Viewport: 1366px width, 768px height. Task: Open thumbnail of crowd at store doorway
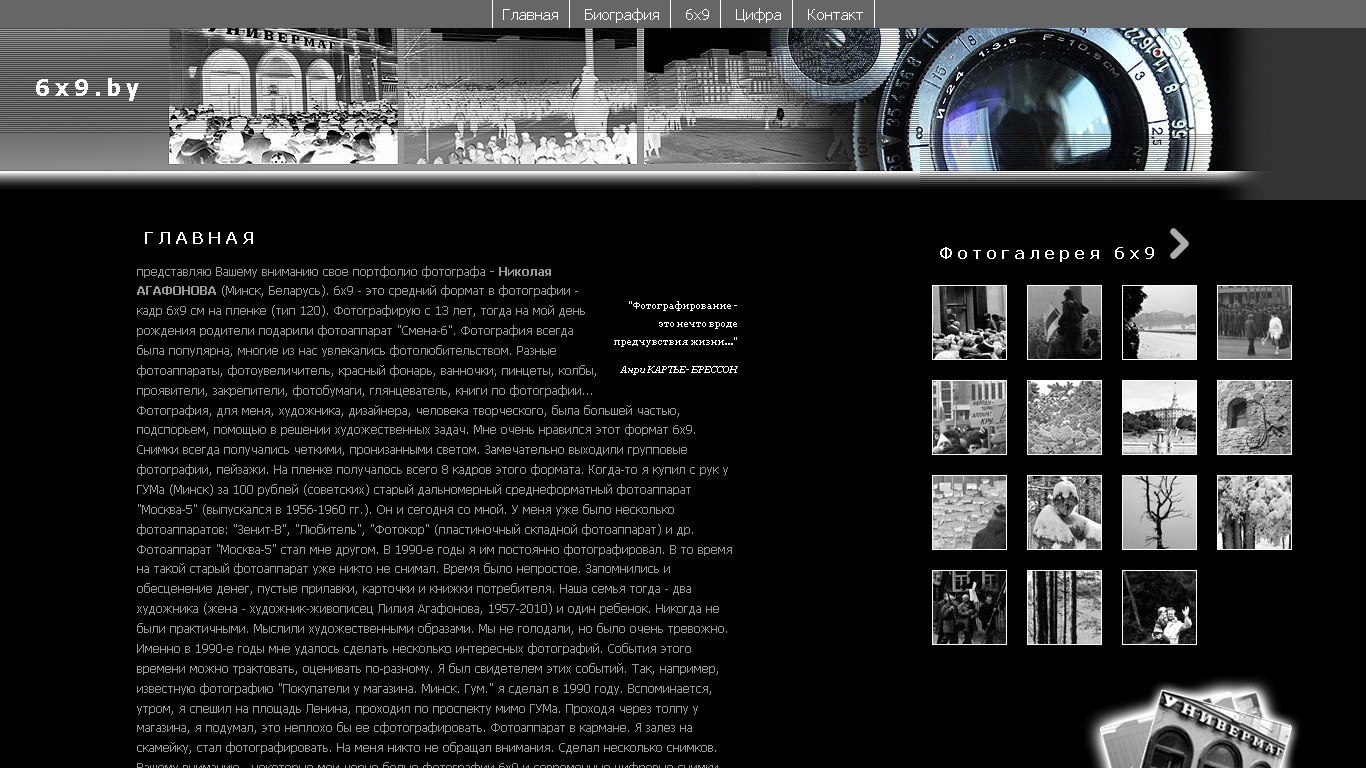969,322
